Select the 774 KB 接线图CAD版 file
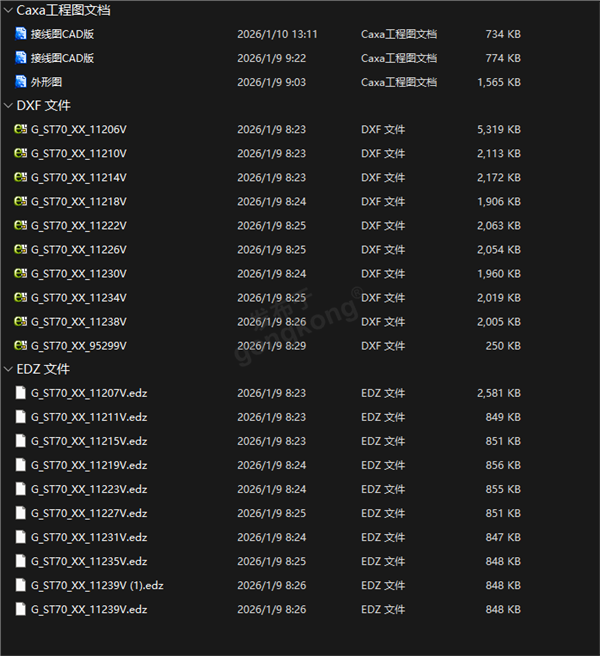This screenshot has height=656, width=600. click(62, 58)
